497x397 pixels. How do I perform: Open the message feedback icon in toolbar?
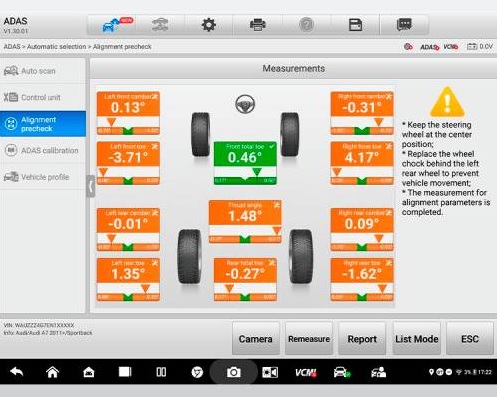tap(404, 25)
